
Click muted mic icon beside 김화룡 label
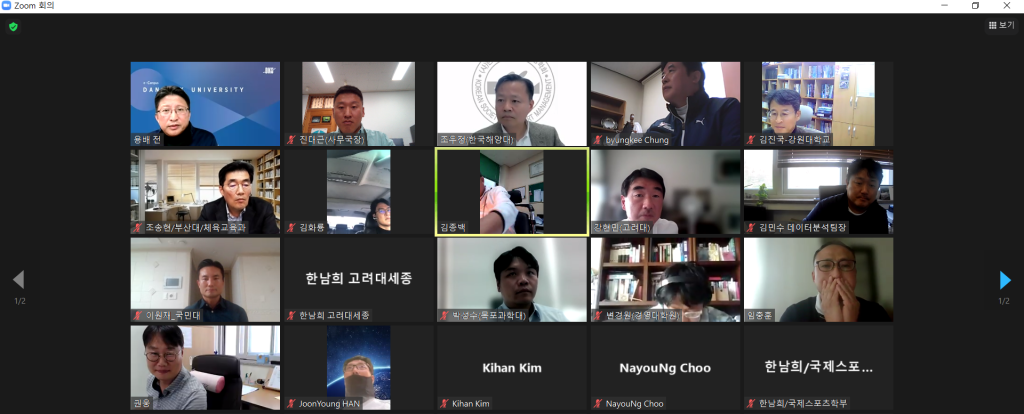[292, 228]
